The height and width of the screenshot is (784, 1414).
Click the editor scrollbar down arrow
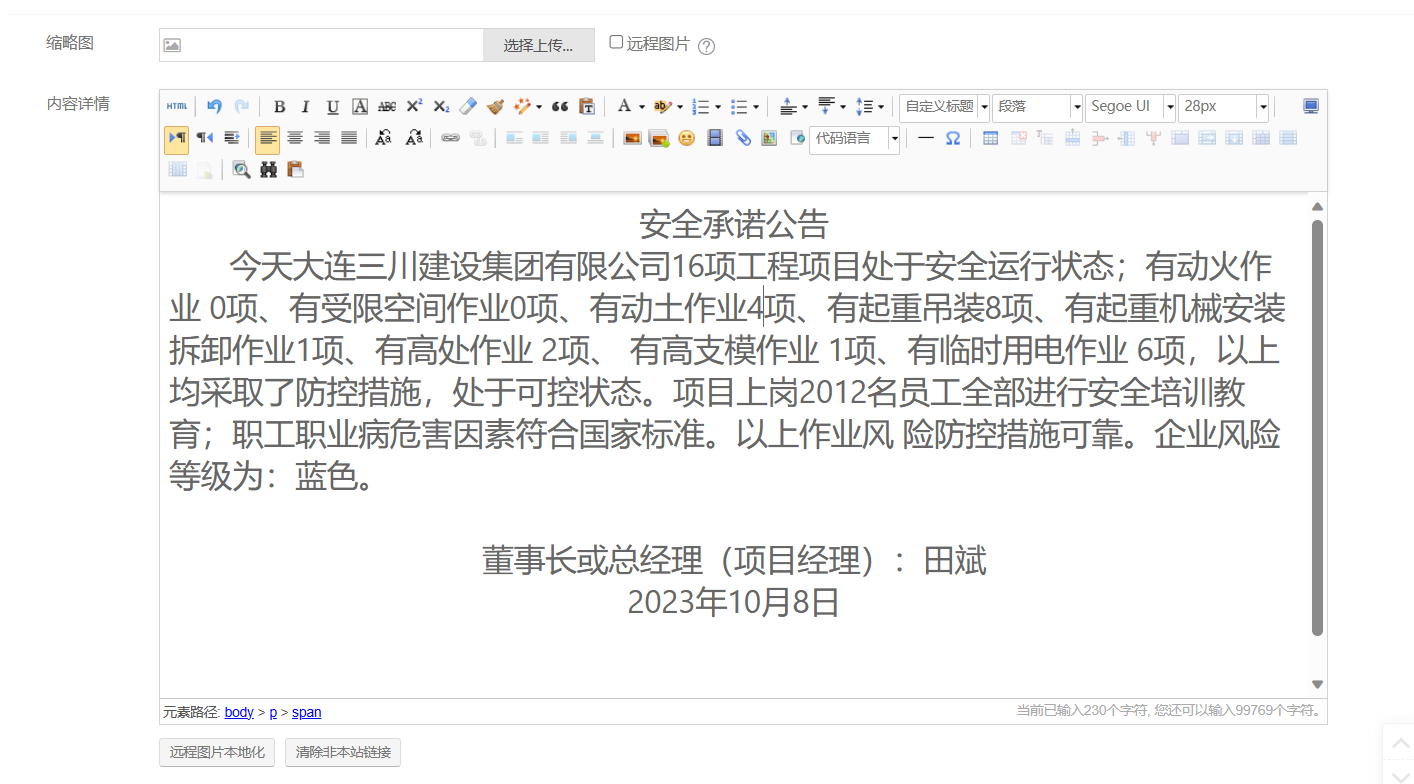click(x=1317, y=685)
